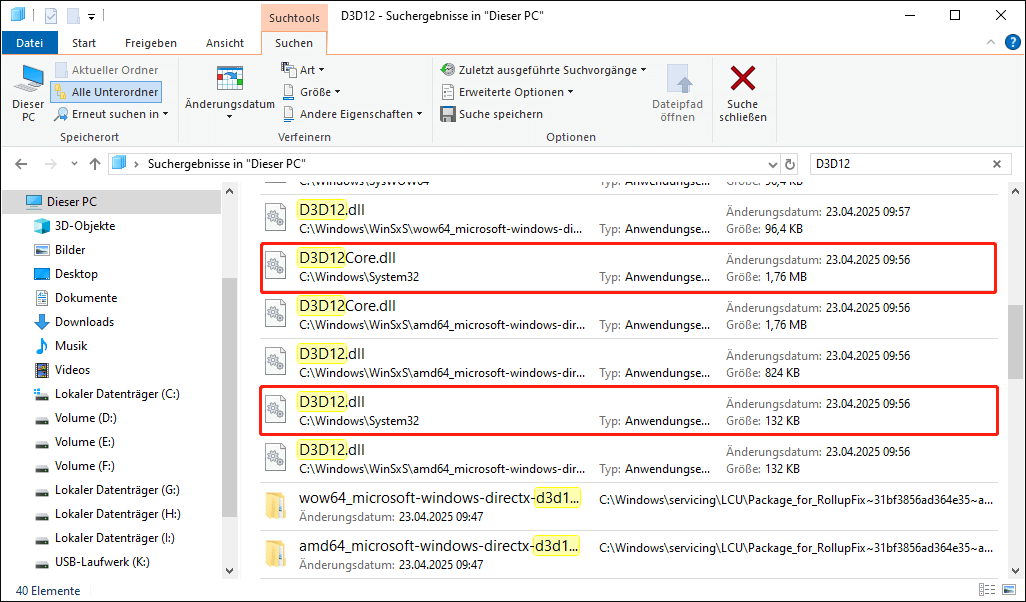Select Aktueller Ordner search scope
Viewport: 1026px width, 602px height.
pyautogui.click(x=107, y=70)
